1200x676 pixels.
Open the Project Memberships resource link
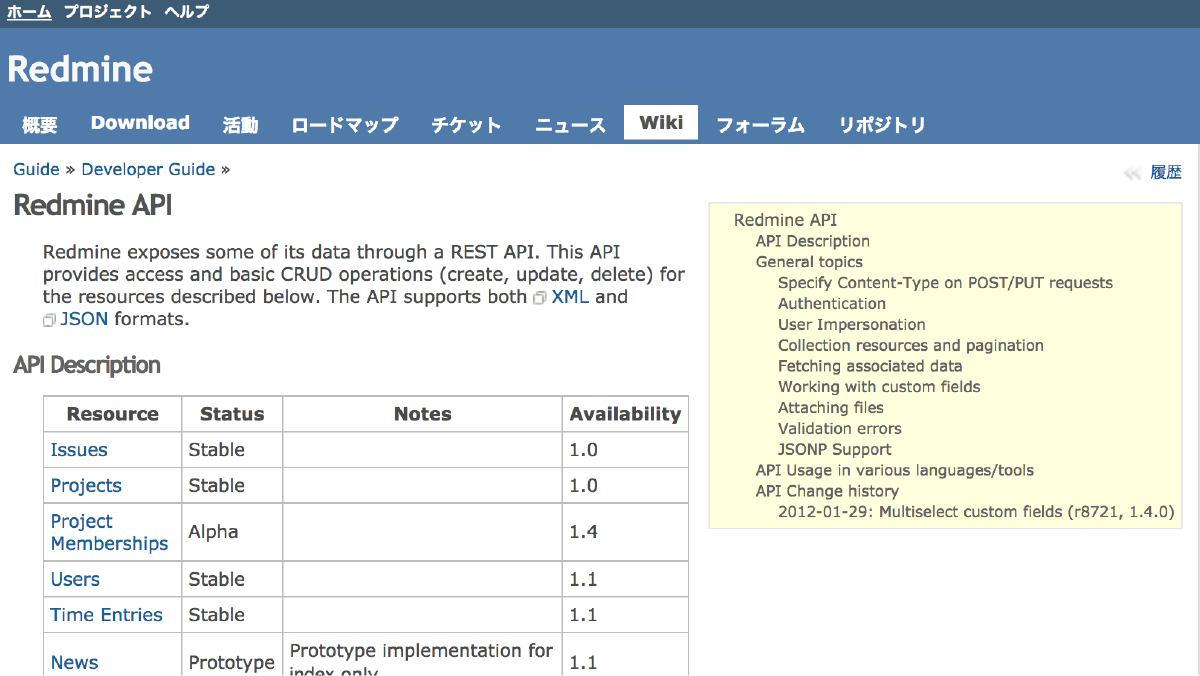coord(109,533)
